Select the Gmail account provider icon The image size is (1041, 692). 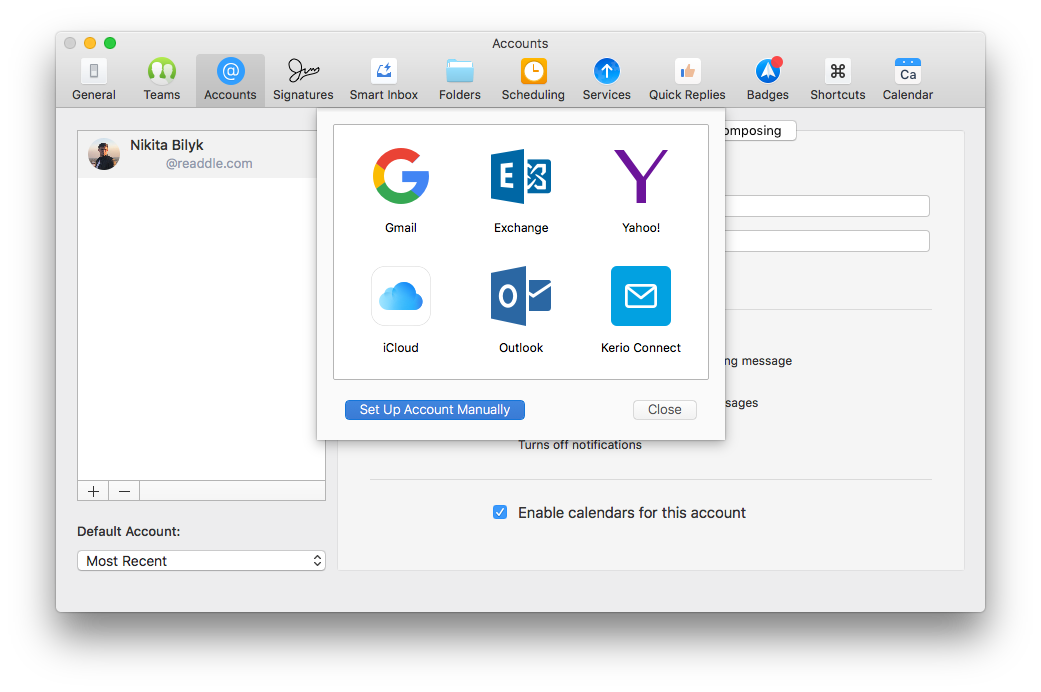400,176
